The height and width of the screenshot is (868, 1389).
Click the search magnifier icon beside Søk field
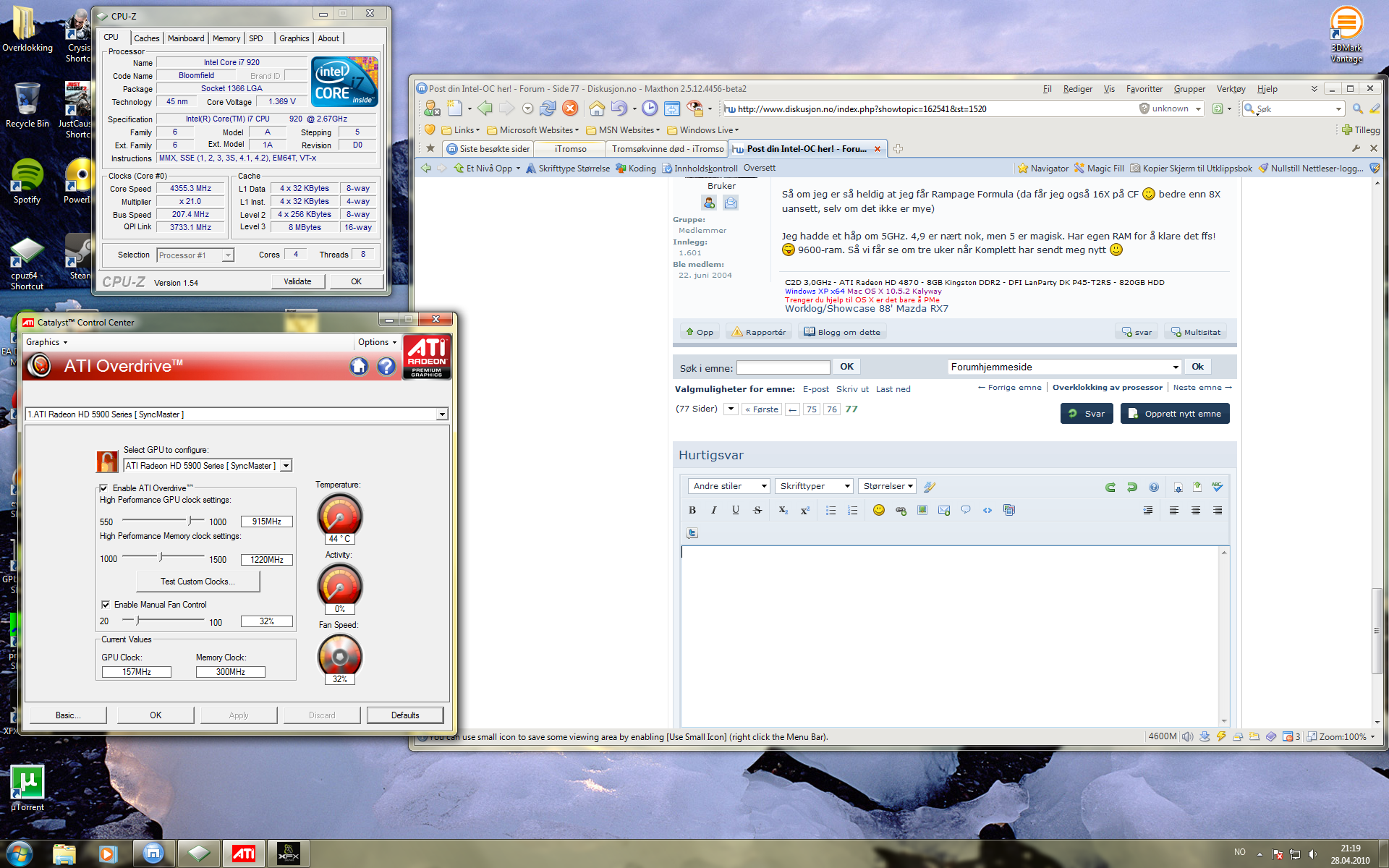1357,109
